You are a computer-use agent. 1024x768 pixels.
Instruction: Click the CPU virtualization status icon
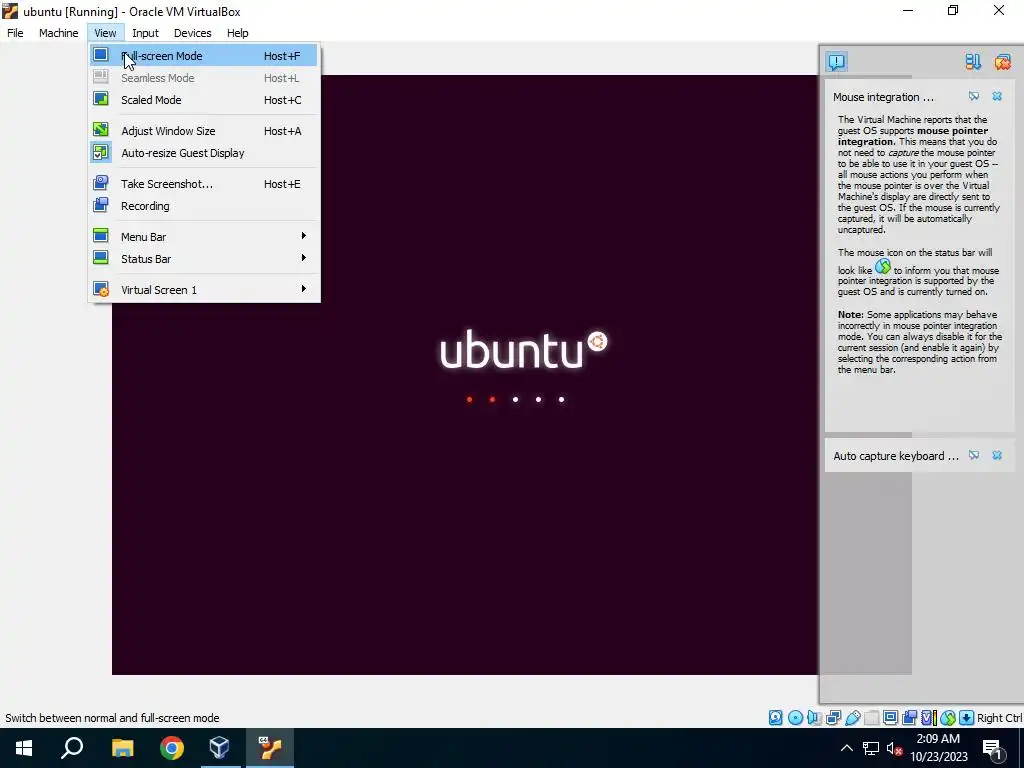coord(929,718)
